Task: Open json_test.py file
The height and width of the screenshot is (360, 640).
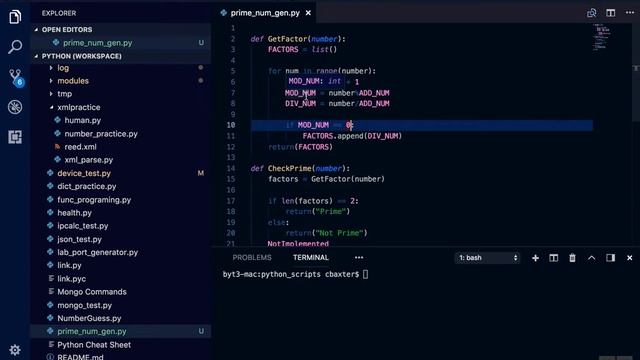Action: (x=79, y=240)
